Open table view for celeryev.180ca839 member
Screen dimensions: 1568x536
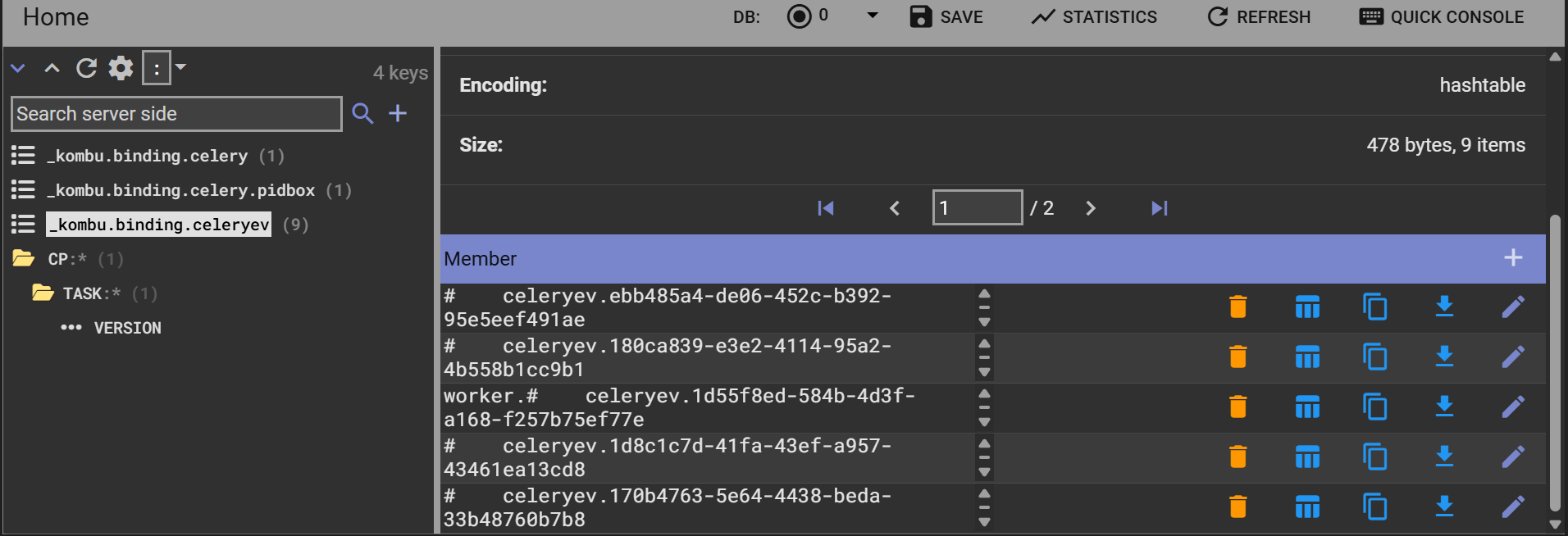point(1306,357)
